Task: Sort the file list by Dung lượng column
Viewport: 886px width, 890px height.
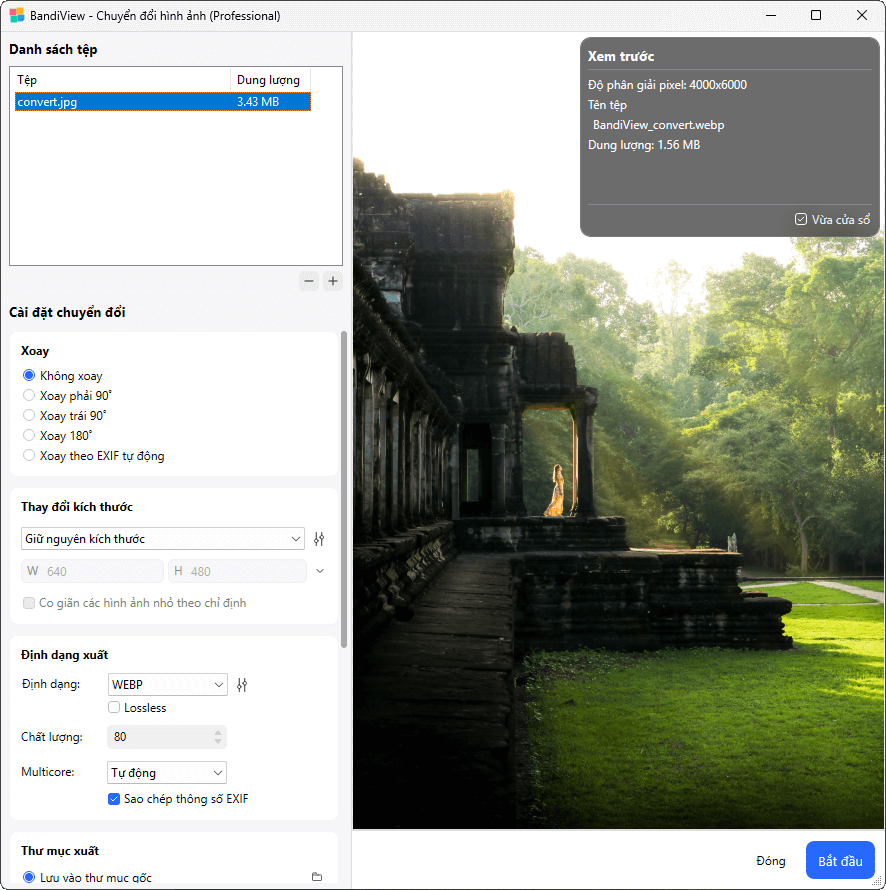Action: click(270, 80)
